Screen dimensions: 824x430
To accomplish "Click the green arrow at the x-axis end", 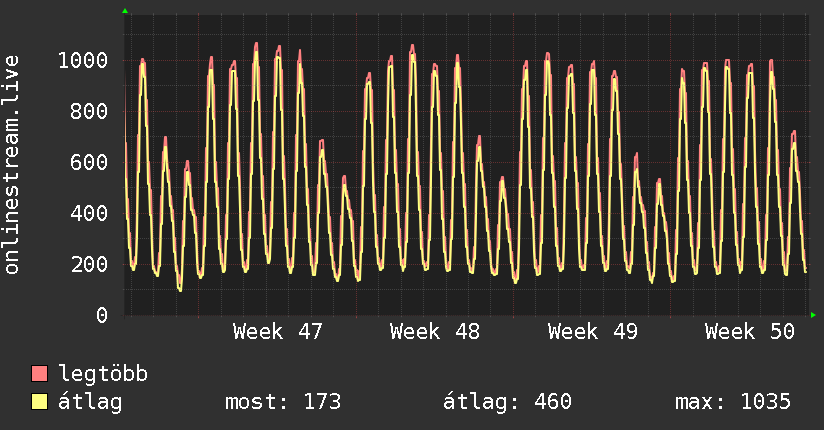I will pos(813,315).
